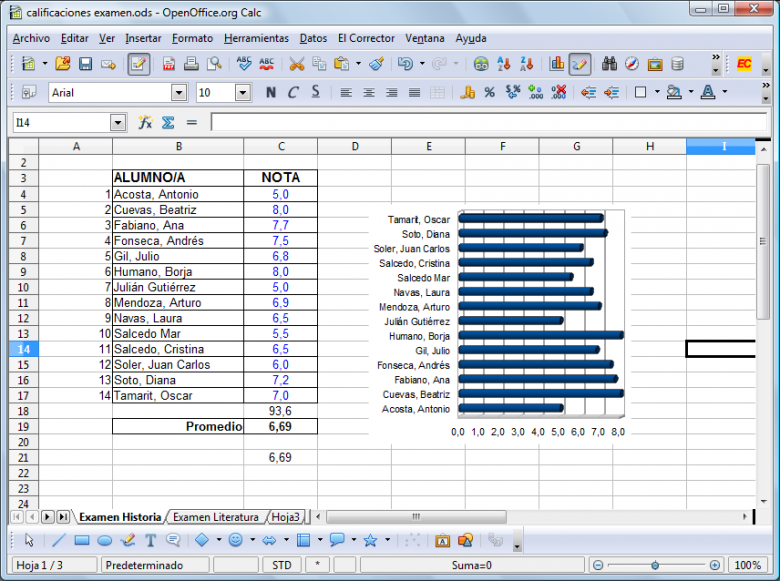Click the Copy icon
Image resolution: width=780 pixels, height=581 pixels.
pos(319,64)
